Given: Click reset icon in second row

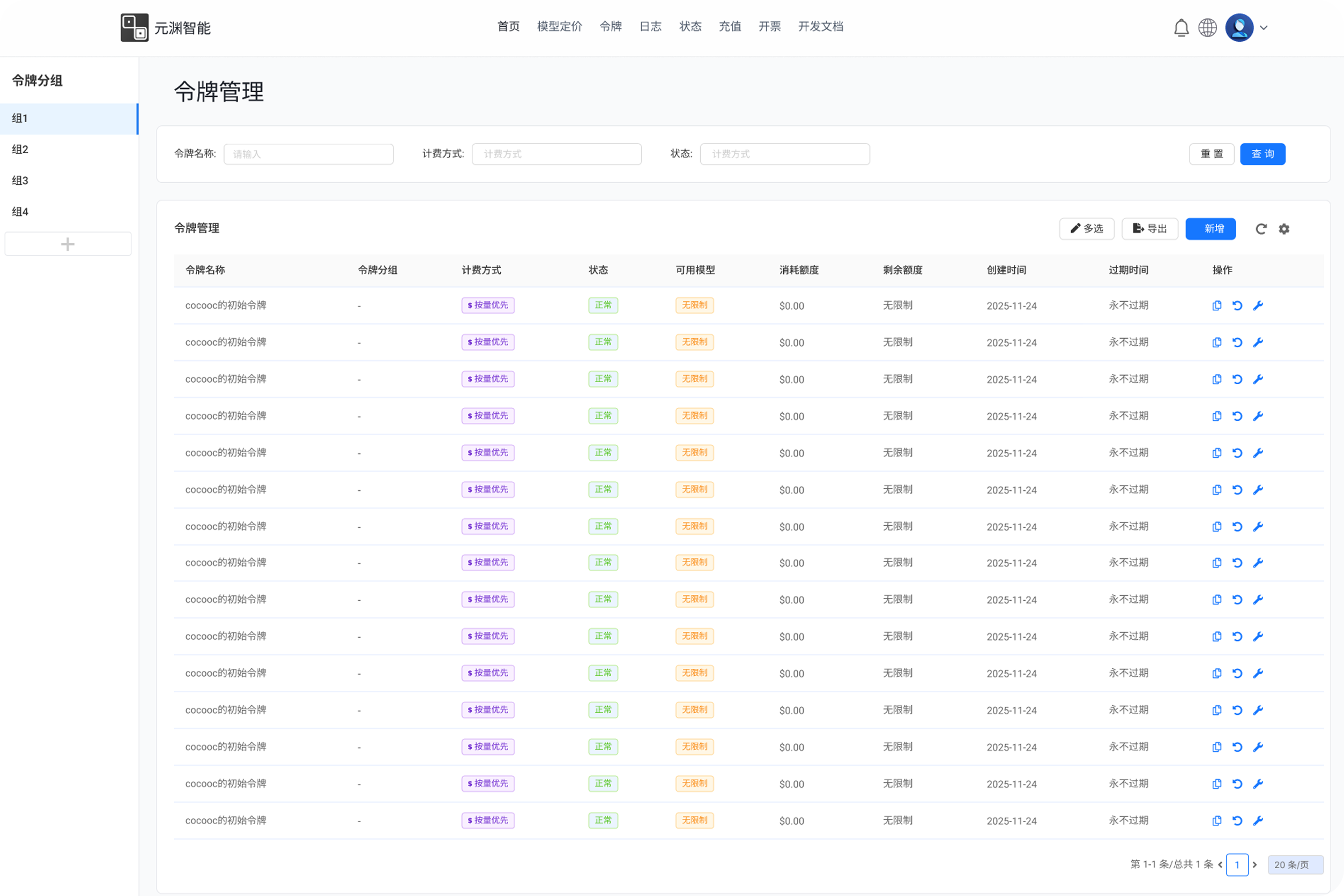Looking at the screenshot, I should (x=1237, y=342).
